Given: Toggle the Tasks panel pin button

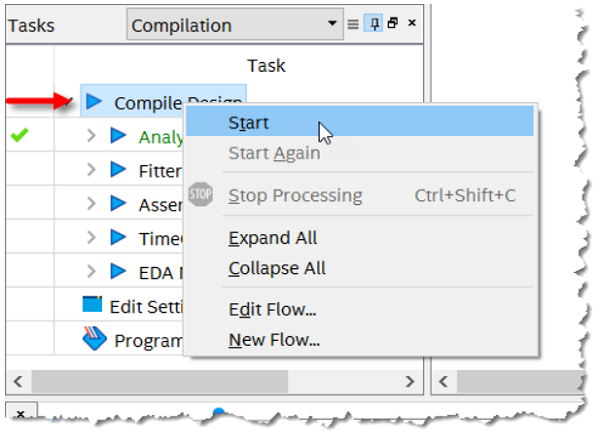Looking at the screenshot, I should coord(373,24).
